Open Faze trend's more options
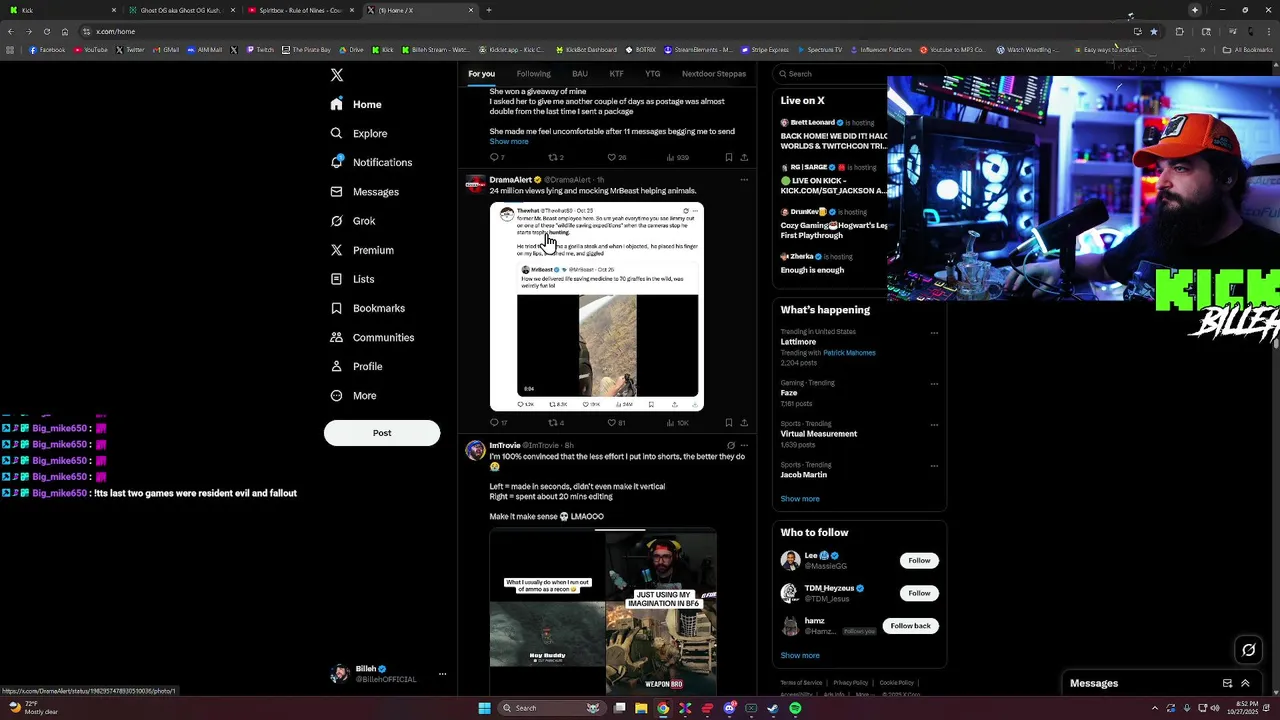This screenshot has height=720, width=1280. 934,384
